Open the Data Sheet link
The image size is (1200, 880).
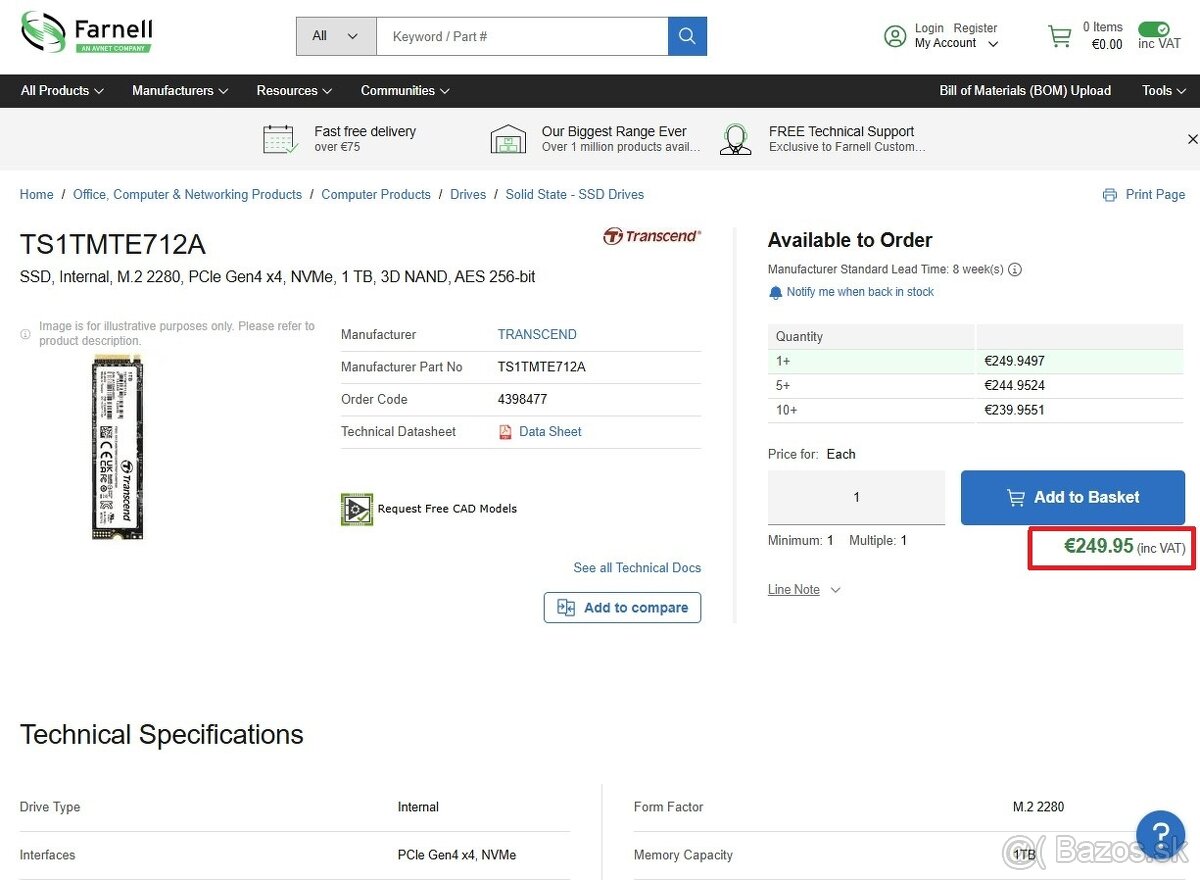549,432
